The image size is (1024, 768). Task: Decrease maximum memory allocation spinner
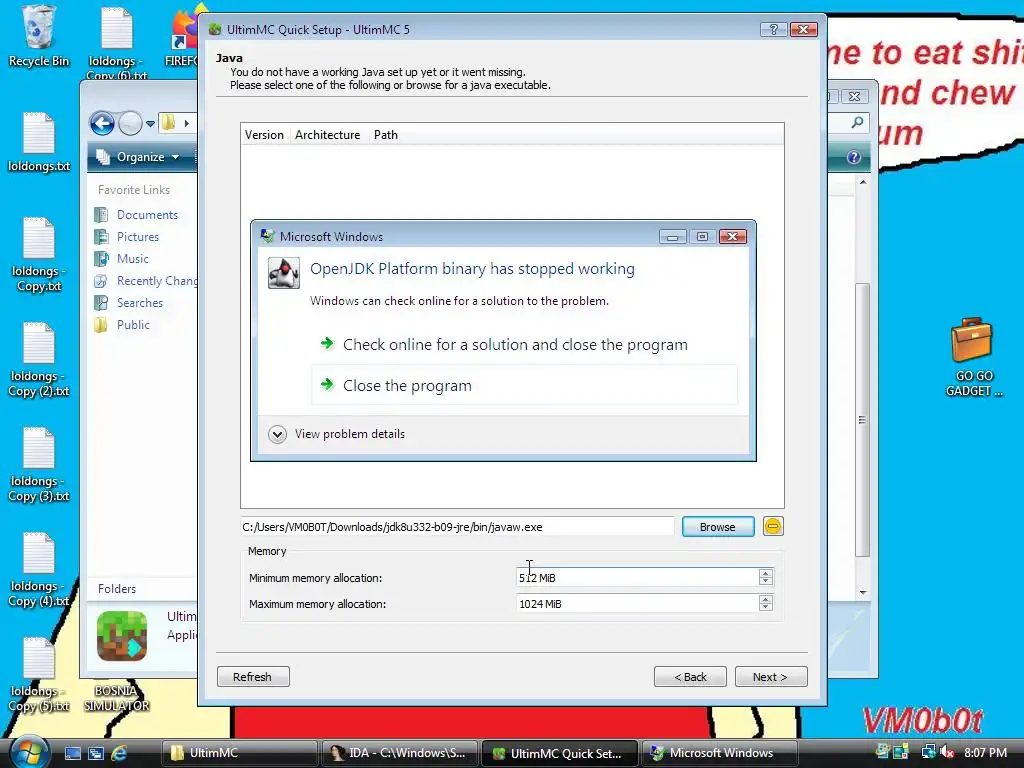click(766, 607)
